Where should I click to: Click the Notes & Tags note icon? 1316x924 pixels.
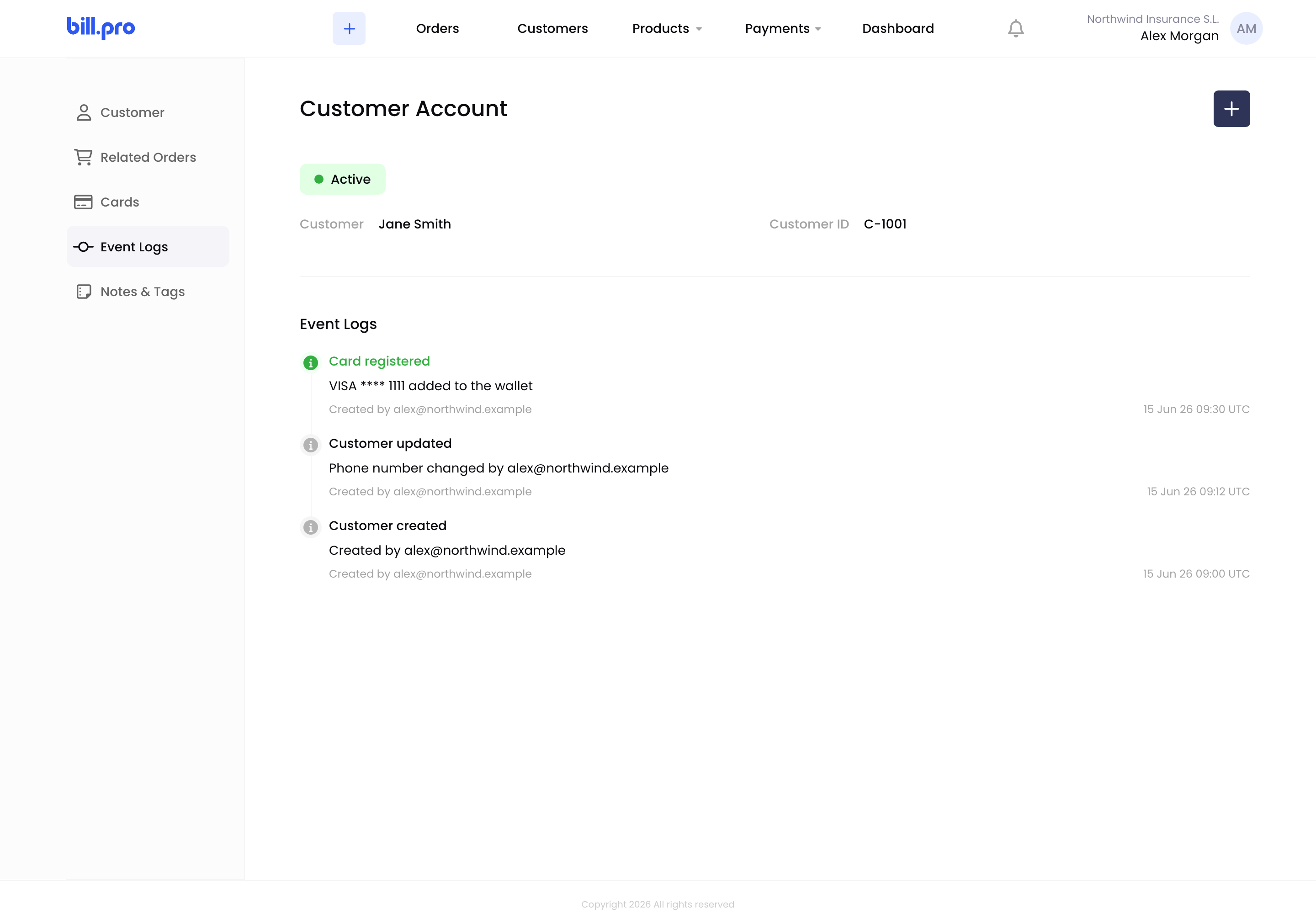84,292
